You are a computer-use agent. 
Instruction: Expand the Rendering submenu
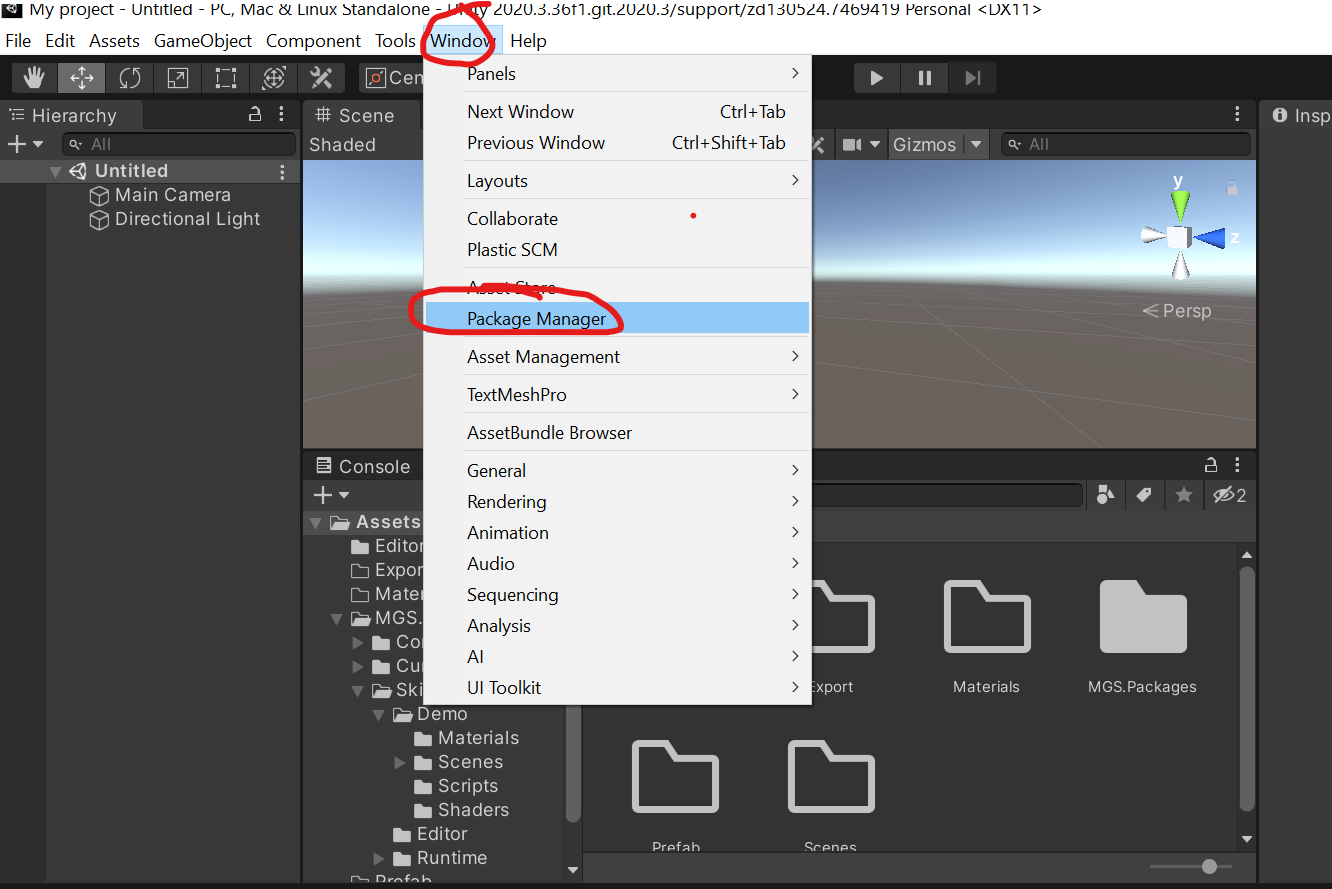click(617, 502)
